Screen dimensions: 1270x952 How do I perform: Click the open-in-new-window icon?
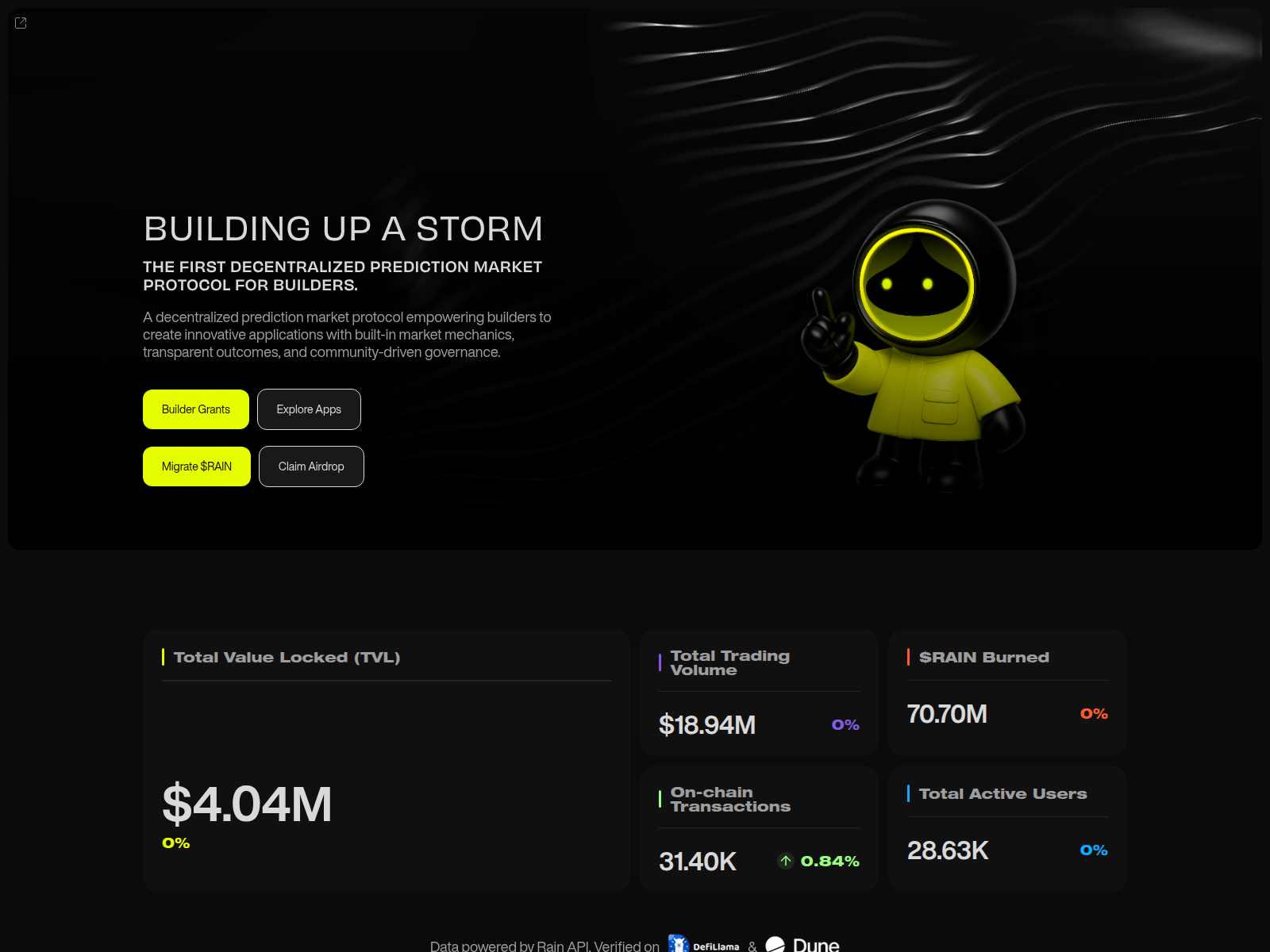tap(21, 23)
